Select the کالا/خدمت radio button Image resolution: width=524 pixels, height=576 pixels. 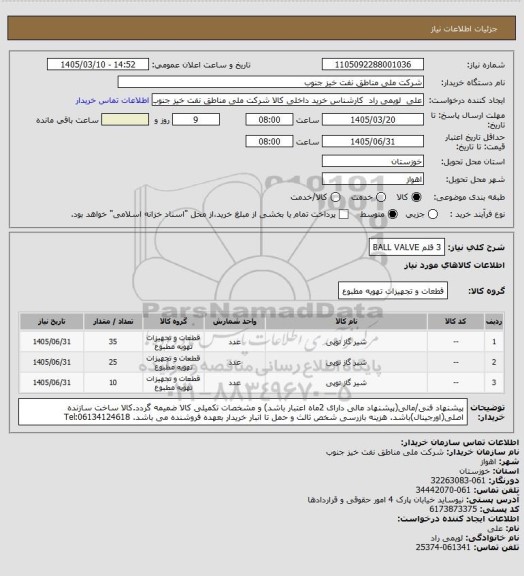(x=335, y=197)
